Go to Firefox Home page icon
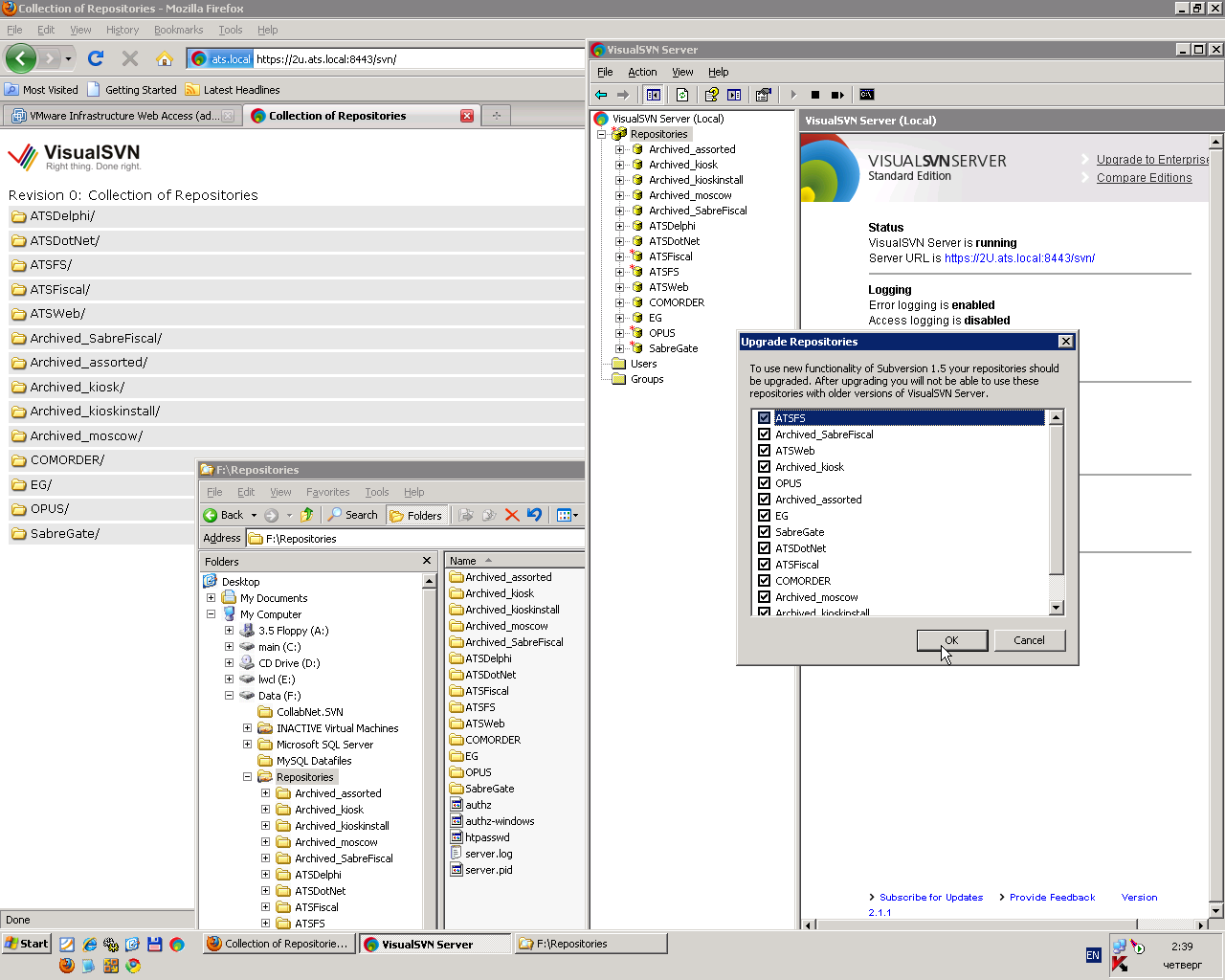 (165, 58)
